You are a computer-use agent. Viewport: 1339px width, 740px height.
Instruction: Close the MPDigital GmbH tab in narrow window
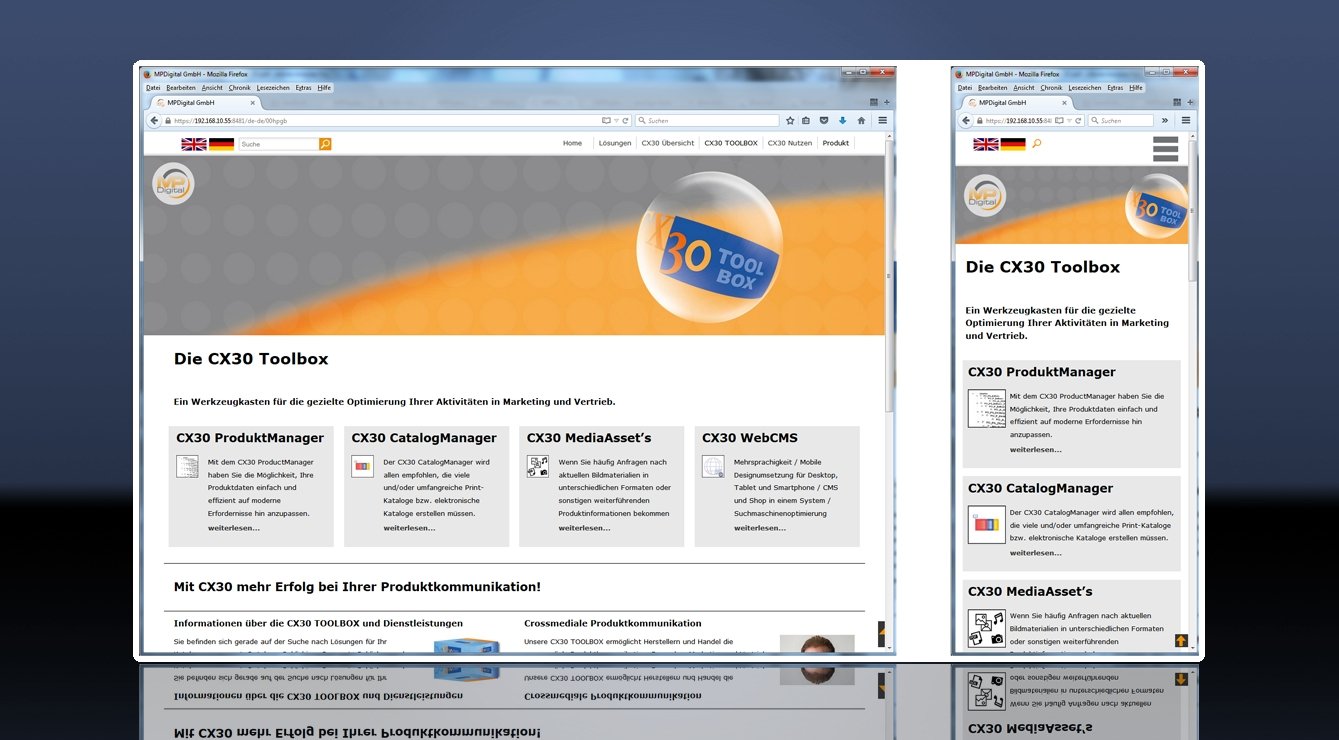click(x=1065, y=102)
